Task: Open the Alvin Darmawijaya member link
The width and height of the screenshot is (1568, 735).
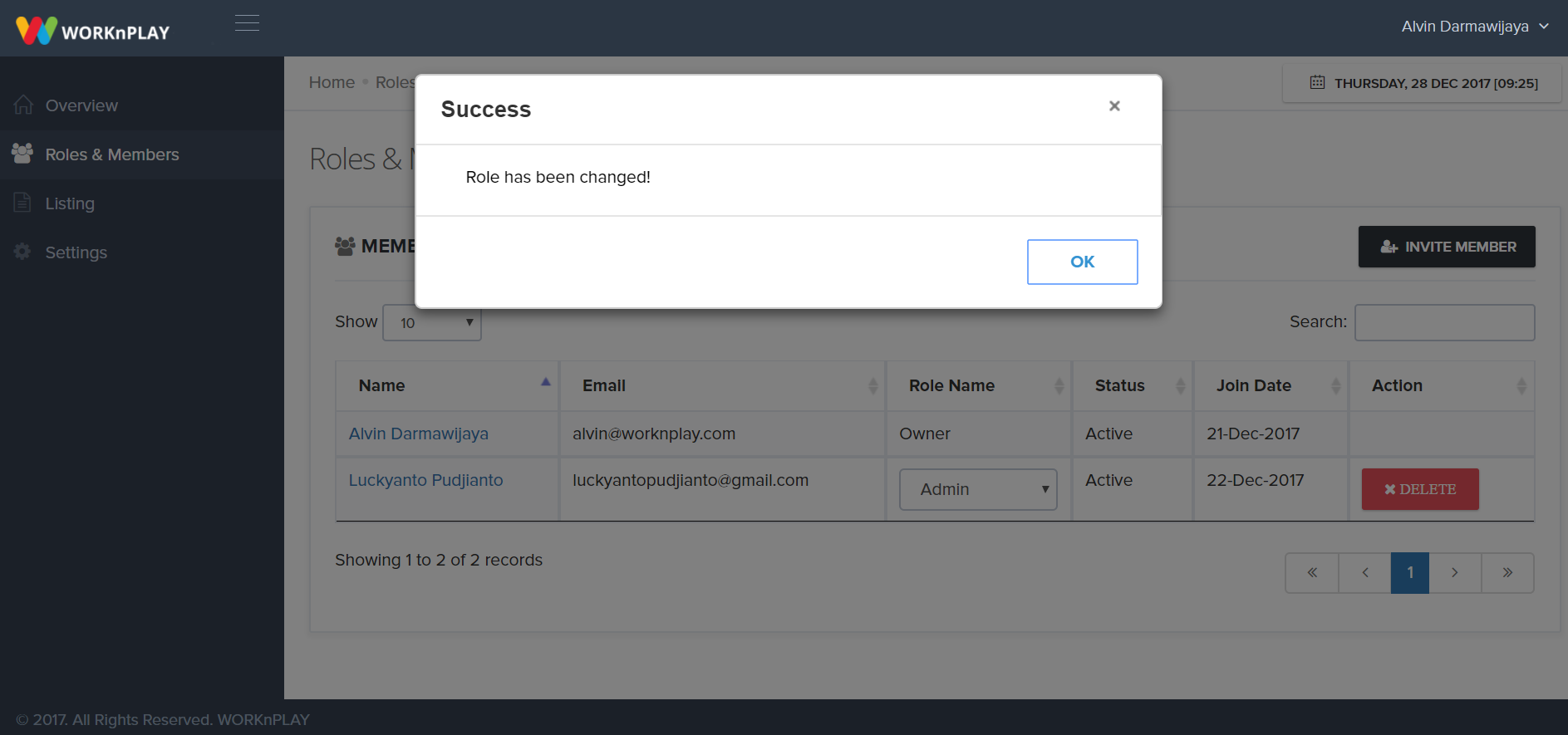Action: (x=418, y=434)
